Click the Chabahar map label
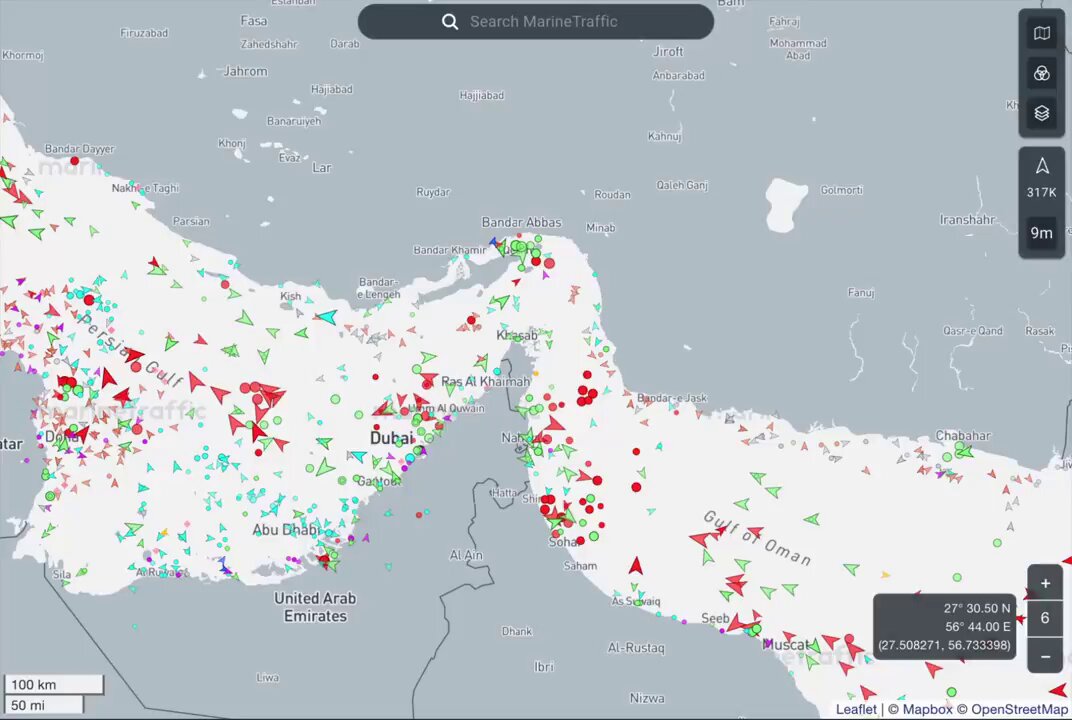The height and width of the screenshot is (720, 1072). coord(963,436)
